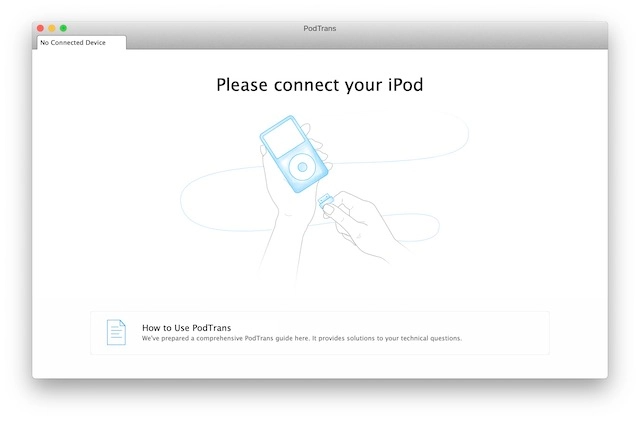Click the document icon beside the guide
The width and height of the screenshot is (640, 421).
116,332
